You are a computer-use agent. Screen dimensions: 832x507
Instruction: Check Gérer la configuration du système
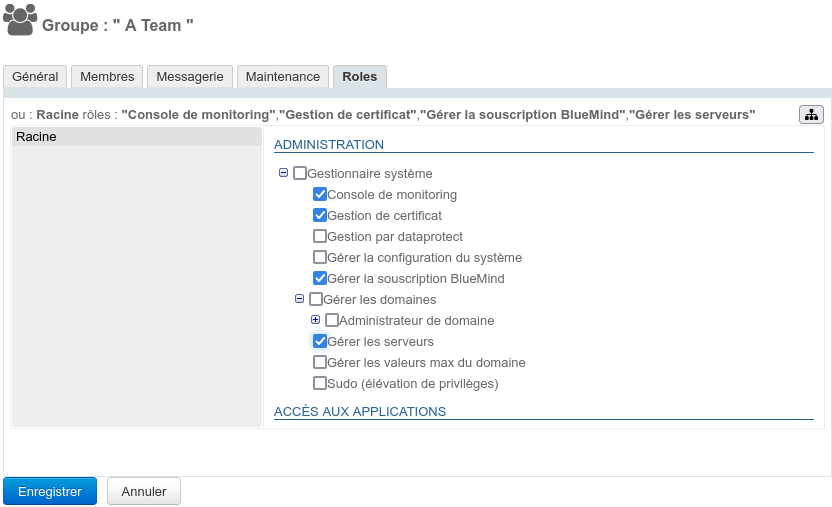(320, 257)
